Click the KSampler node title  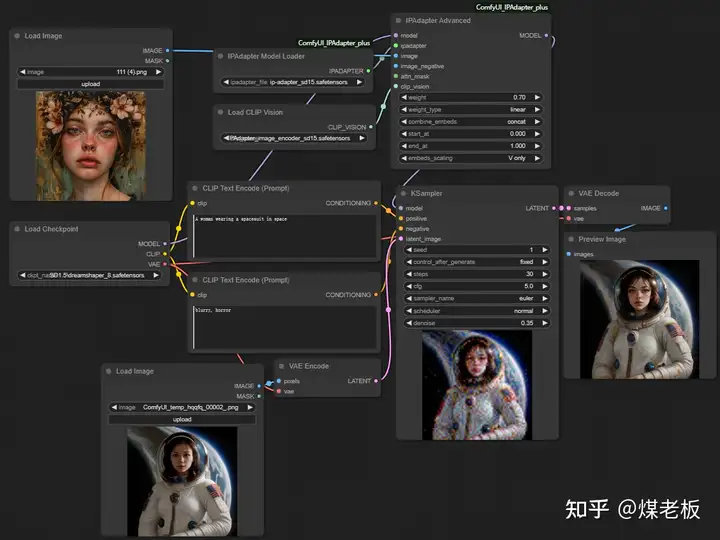pyautogui.click(x=426, y=193)
